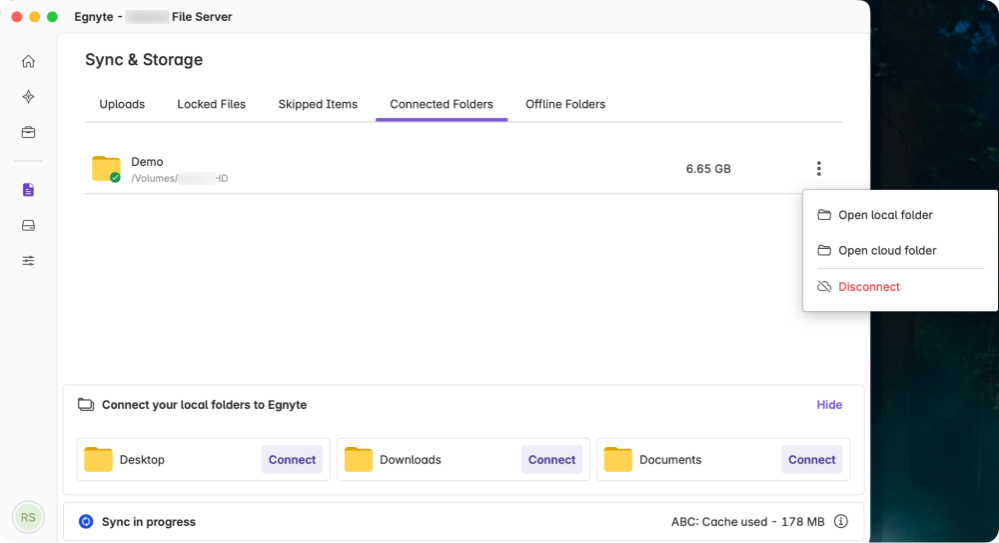Click the Demo folder name
The width and height of the screenshot is (999, 543).
147,162
